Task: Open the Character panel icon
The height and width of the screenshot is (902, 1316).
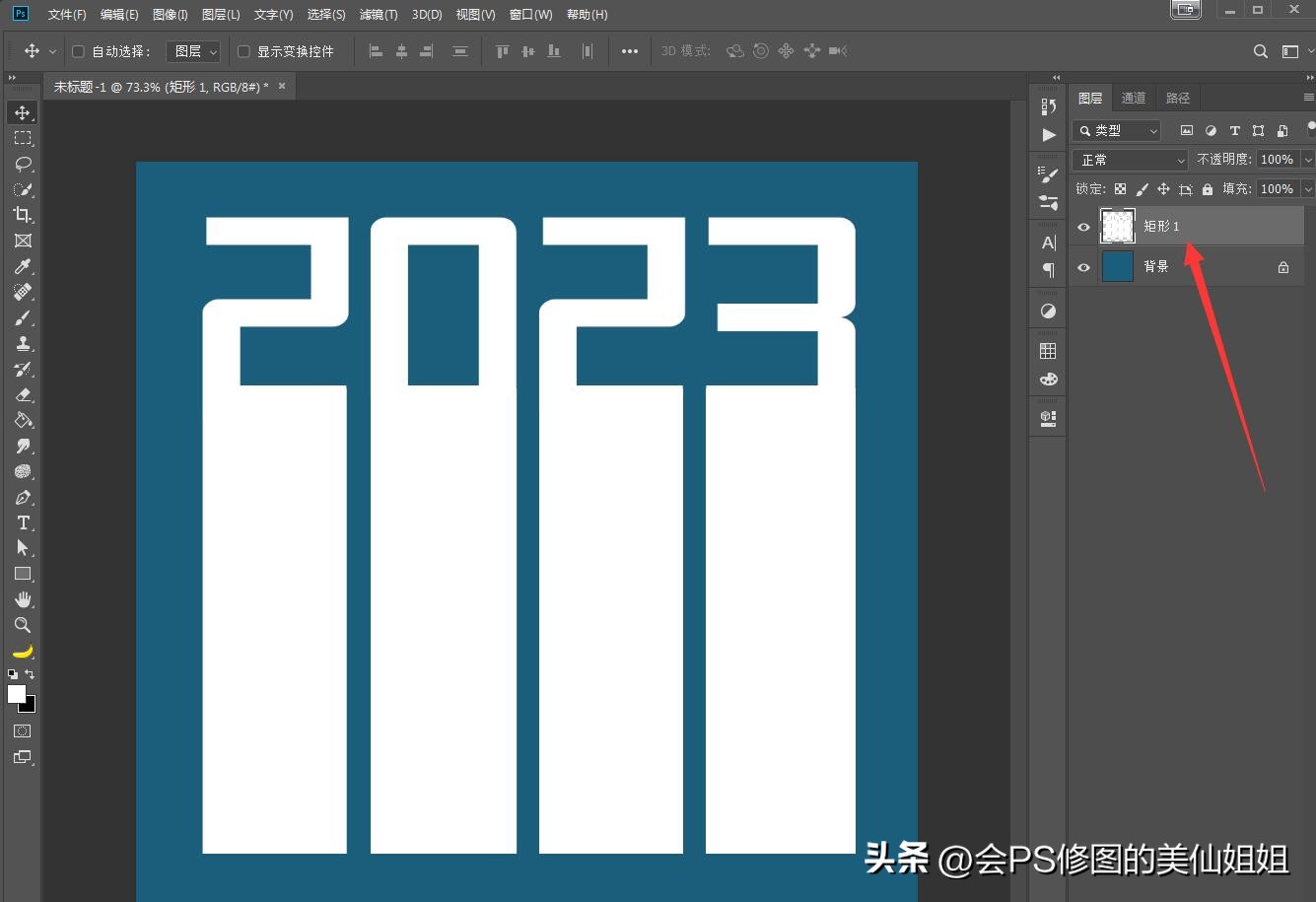Action: click(1048, 243)
